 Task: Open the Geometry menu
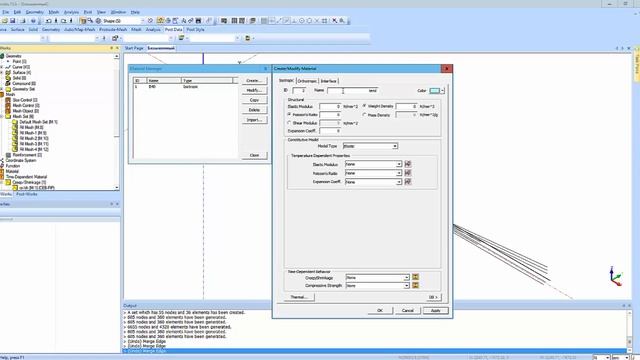coord(34,12)
